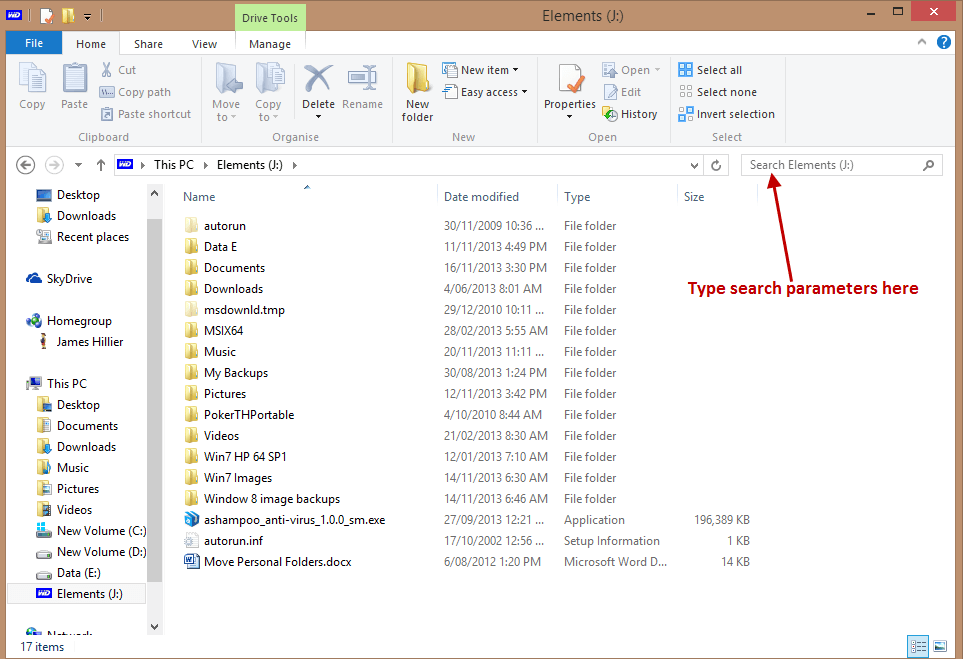
Task: Open the History button
Action: click(x=630, y=114)
